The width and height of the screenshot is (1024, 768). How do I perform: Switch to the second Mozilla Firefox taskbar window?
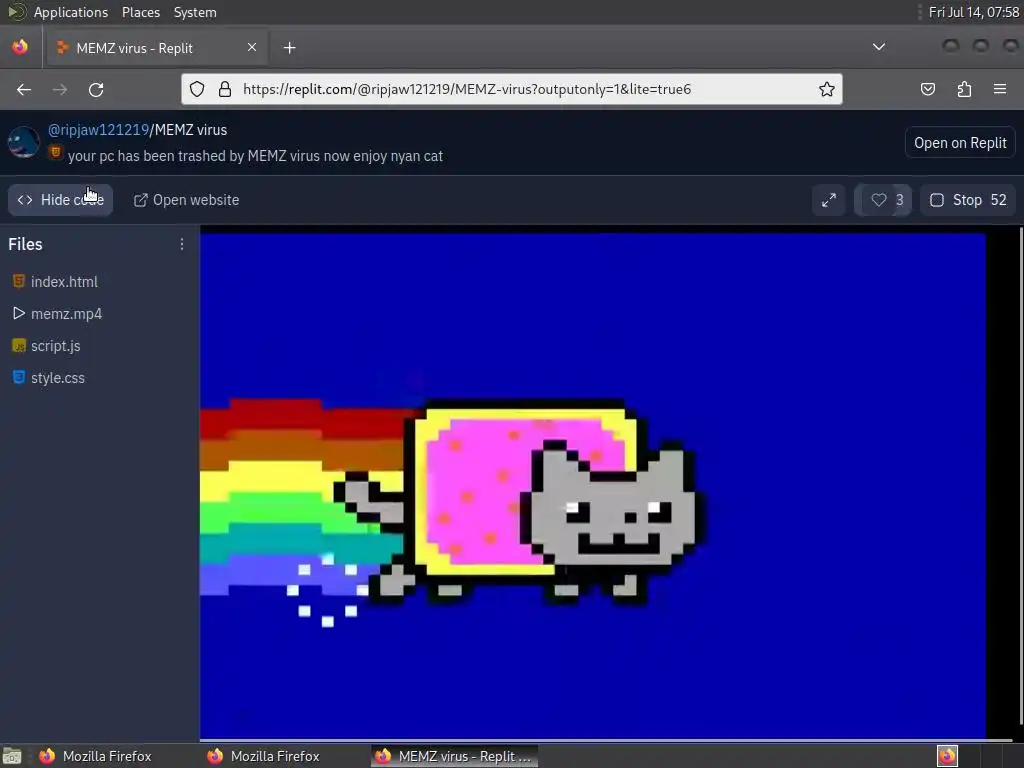click(x=263, y=756)
